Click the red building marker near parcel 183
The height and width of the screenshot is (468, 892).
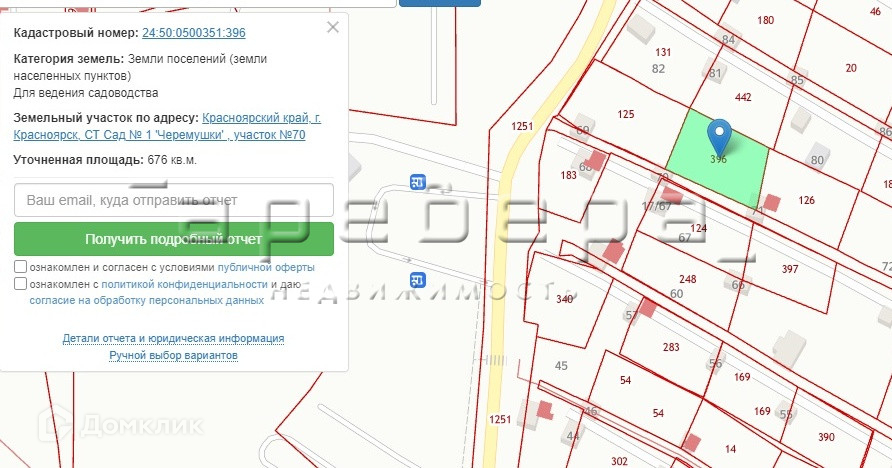pyautogui.click(x=597, y=160)
